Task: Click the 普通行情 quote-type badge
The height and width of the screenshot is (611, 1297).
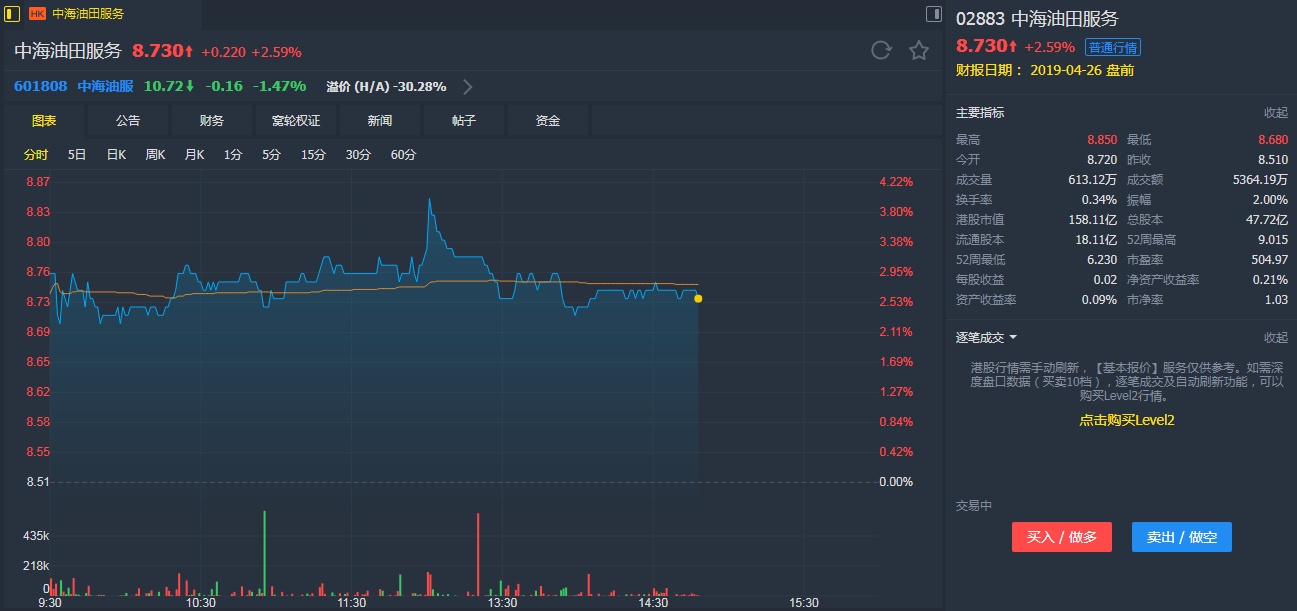Action: [x=1113, y=47]
